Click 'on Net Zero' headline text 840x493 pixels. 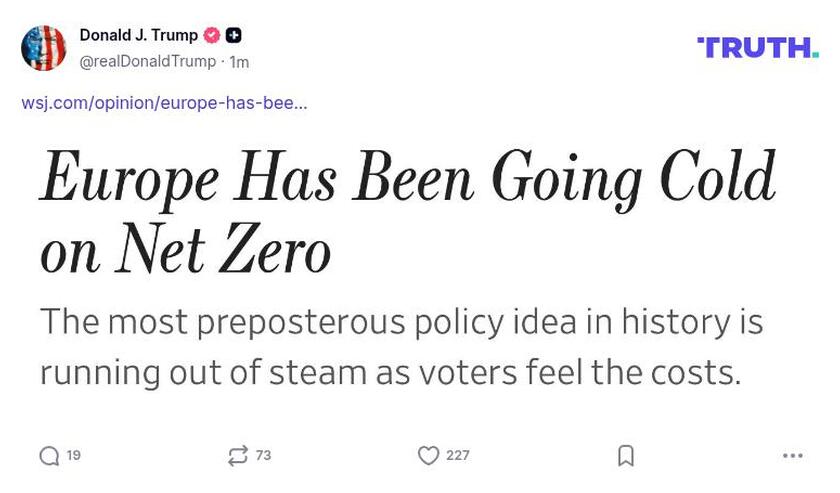[185, 251]
